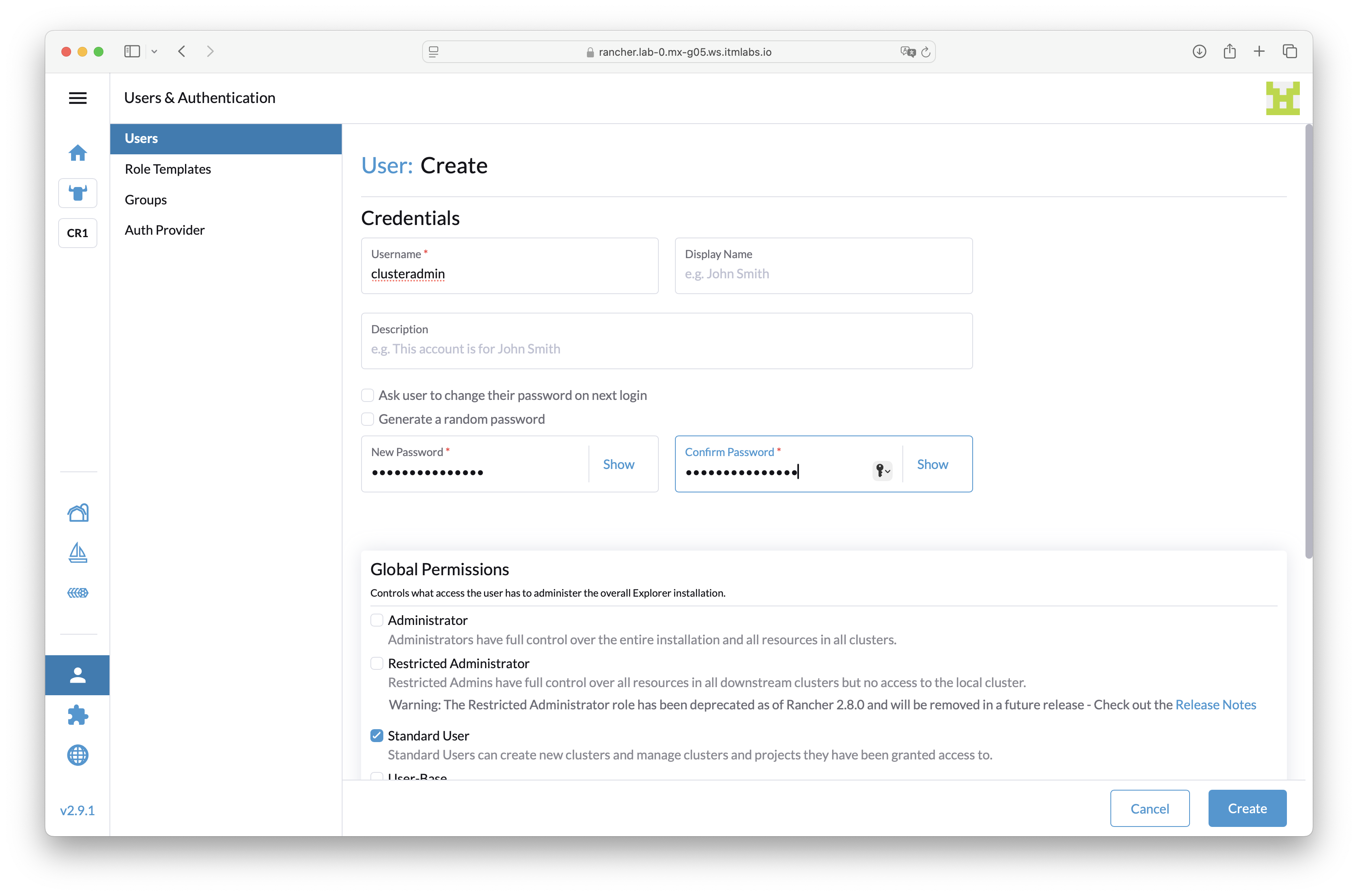1358x896 pixels.
Task: Open Continuous Delivery via the sailboat icon
Action: click(x=78, y=553)
